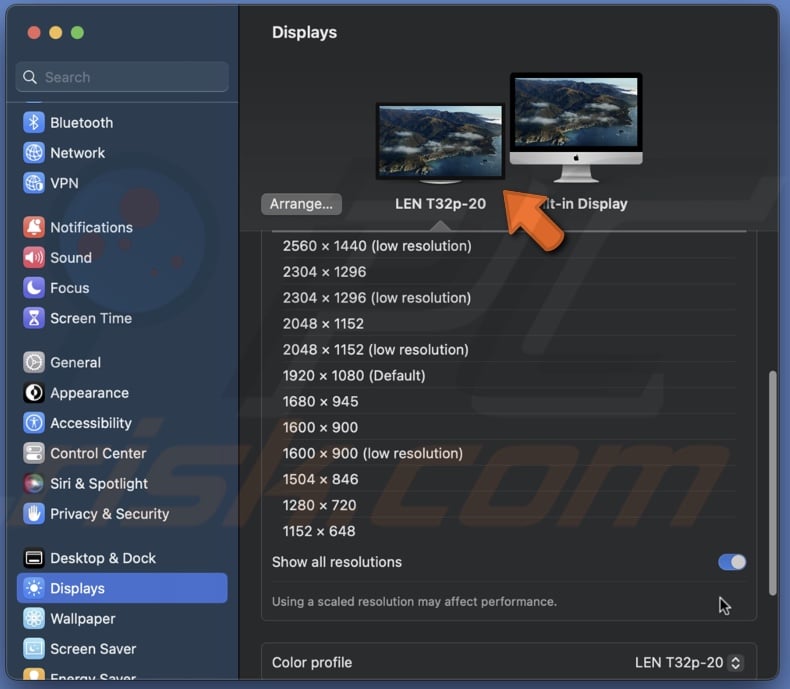Select Desktop & Dock in sidebar

(122, 558)
